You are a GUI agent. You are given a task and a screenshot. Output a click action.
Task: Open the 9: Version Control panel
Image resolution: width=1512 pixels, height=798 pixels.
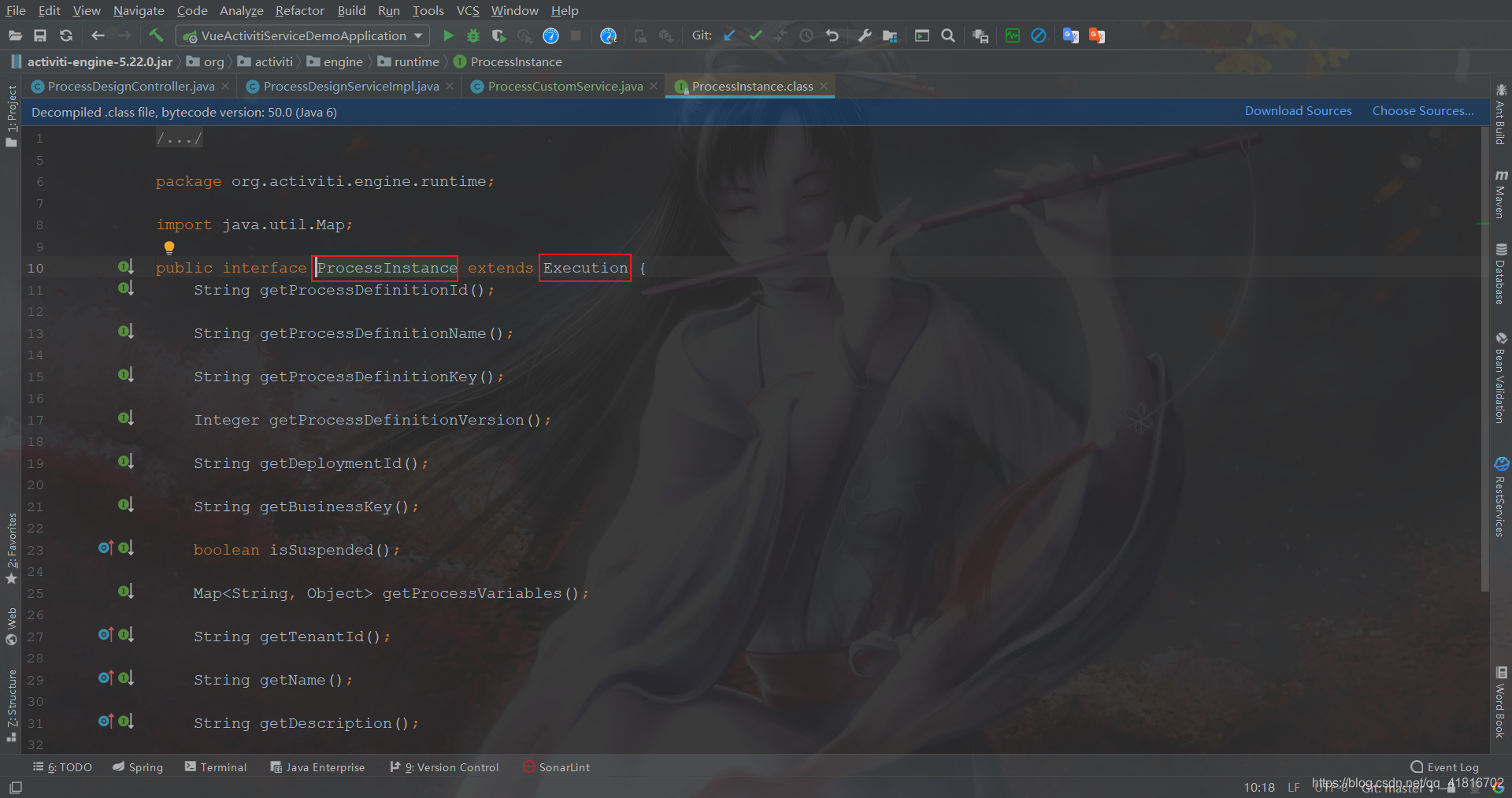point(444,766)
